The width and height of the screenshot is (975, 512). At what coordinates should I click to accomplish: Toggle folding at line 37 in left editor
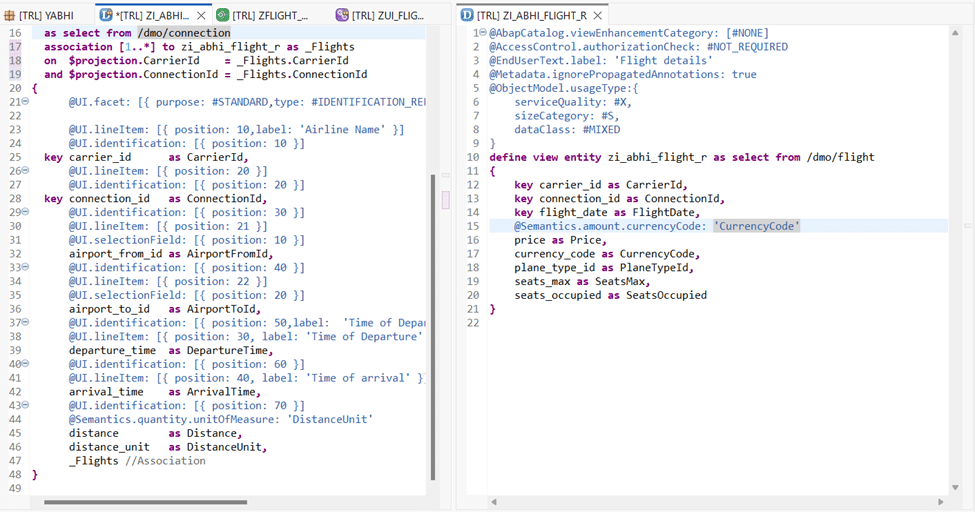(x=25, y=323)
